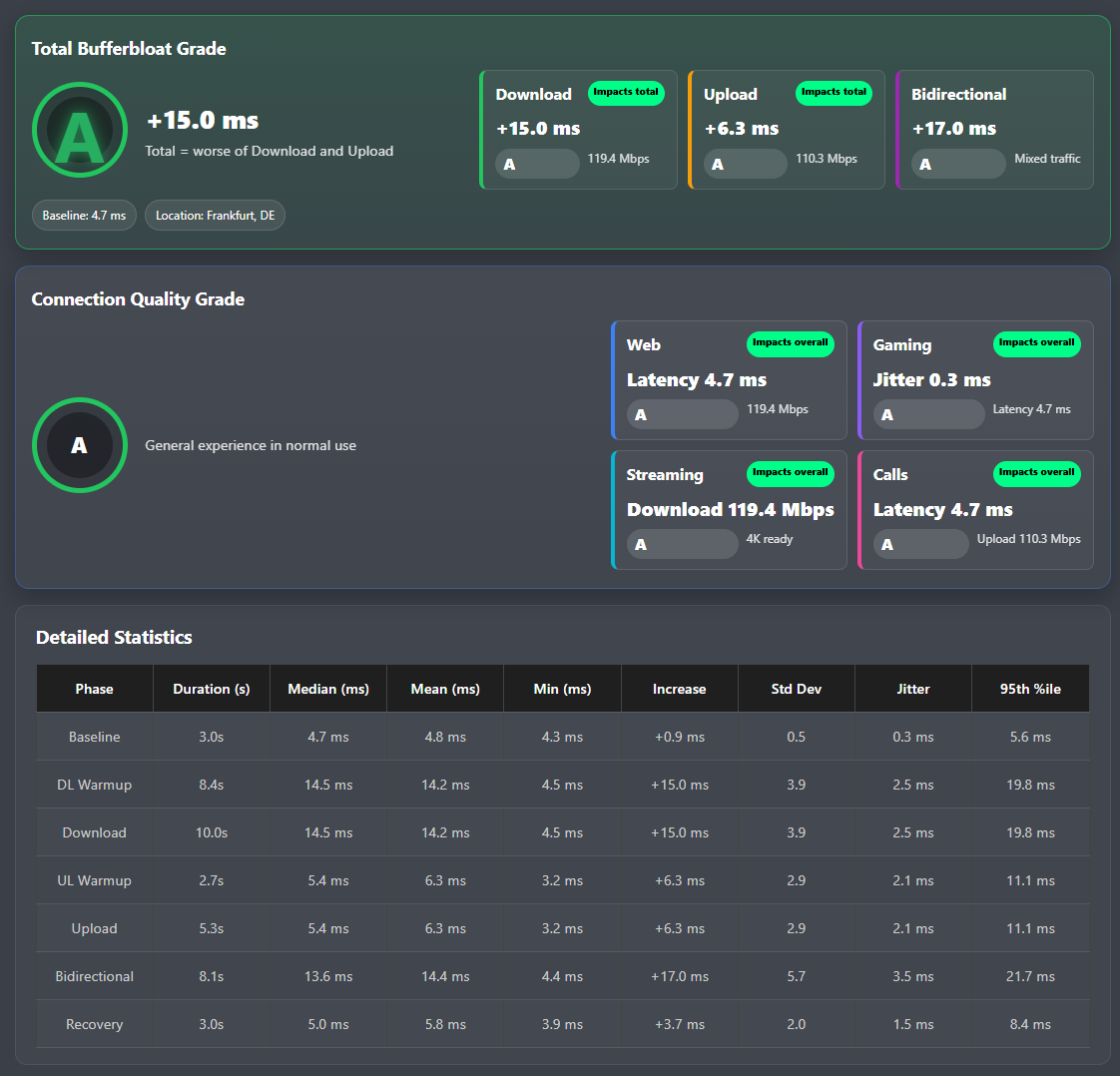
Task: Click the Baseline 4.7 ms chip
Action: 84,215
